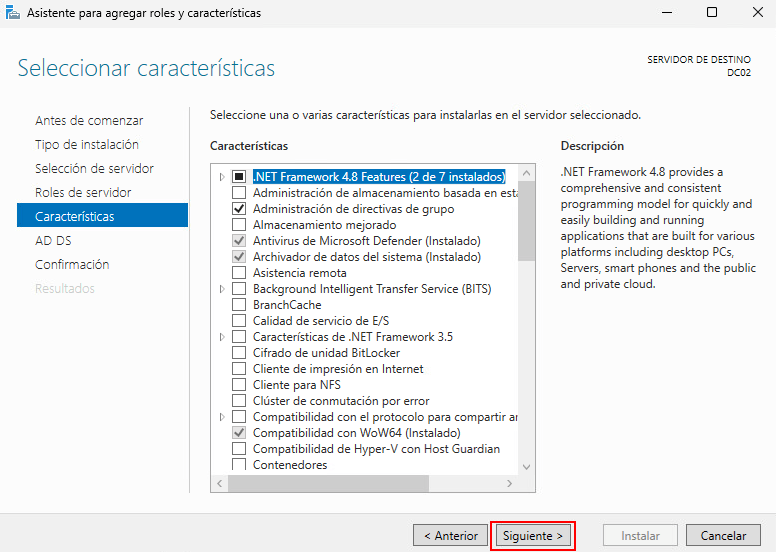The image size is (776, 552).
Task: Expand Background Intelligent Transfer Service node
Action: tap(222, 289)
